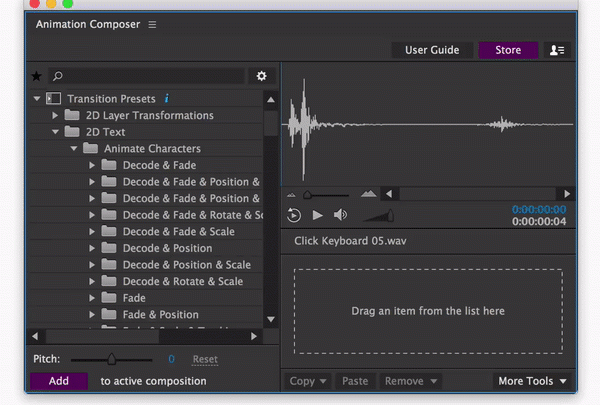Expand the Decode & Fade folder
Screen dimensions: 600x405
[92, 165]
